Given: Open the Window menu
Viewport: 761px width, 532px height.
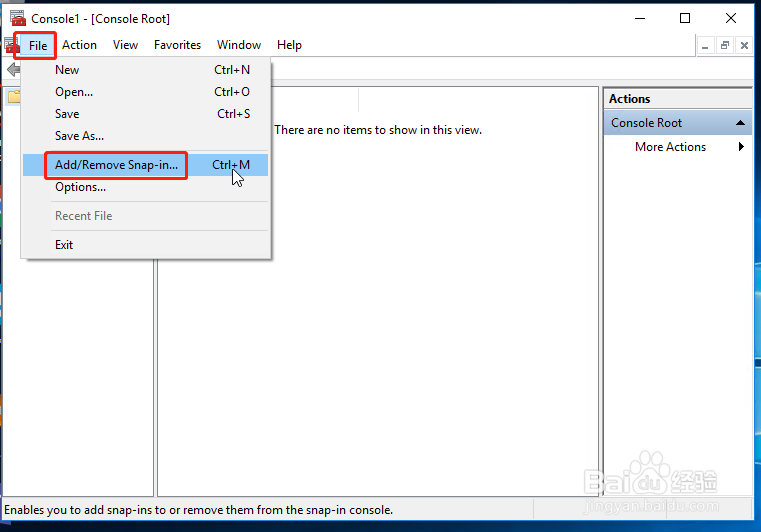Looking at the screenshot, I should coord(239,45).
